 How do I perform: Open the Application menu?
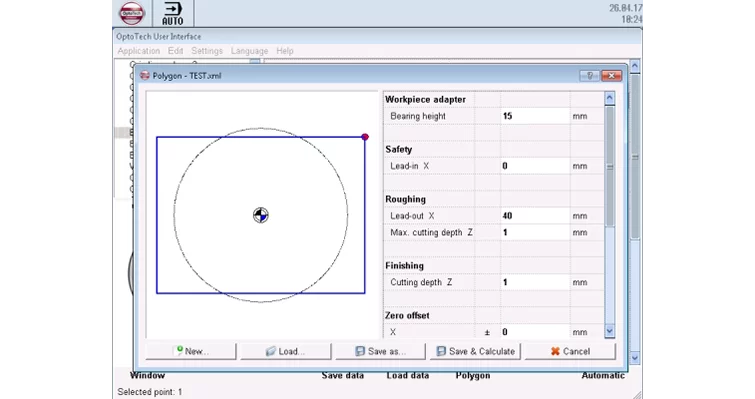139,51
